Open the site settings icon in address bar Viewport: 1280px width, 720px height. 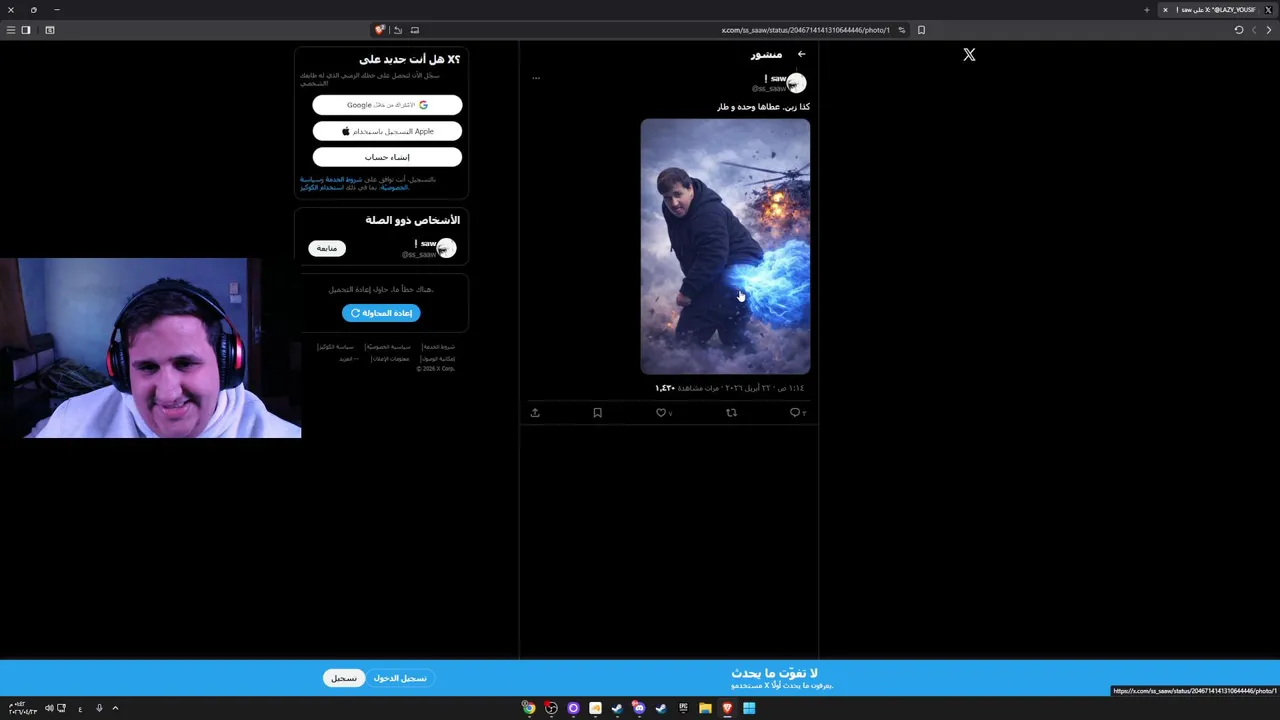tap(901, 30)
